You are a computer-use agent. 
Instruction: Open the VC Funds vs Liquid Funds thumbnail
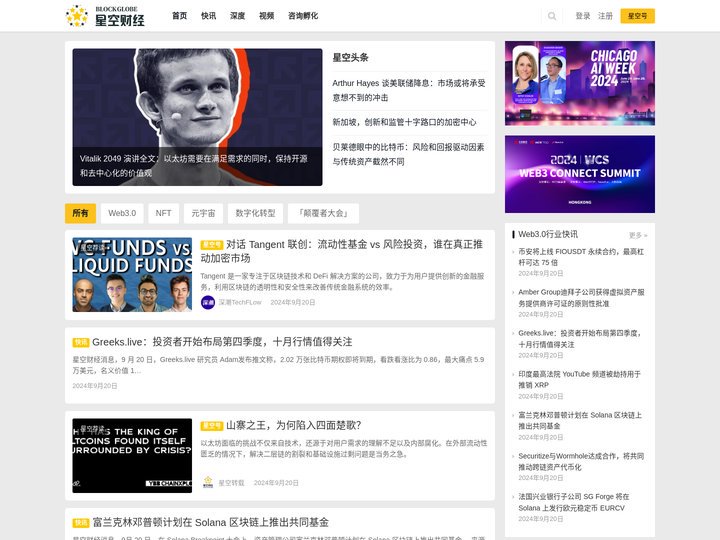tap(132, 275)
